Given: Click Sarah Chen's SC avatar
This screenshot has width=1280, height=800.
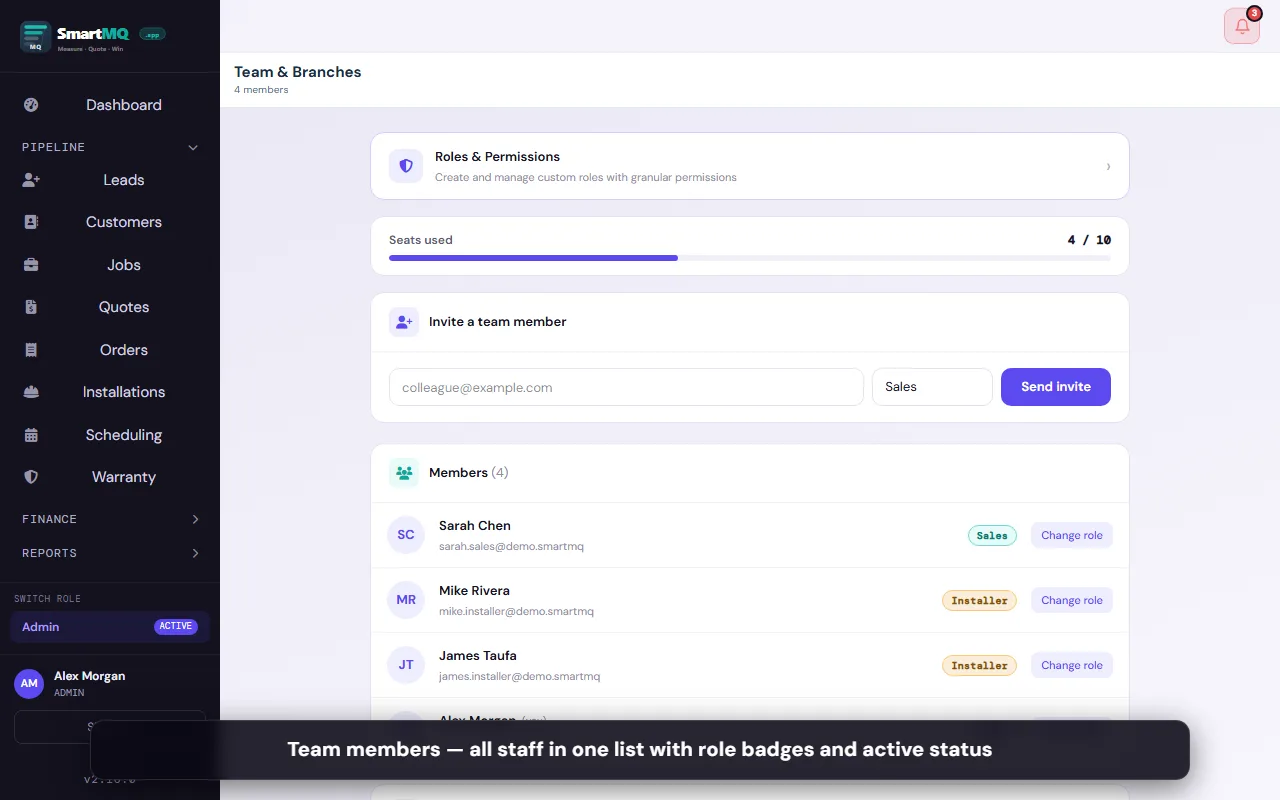Looking at the screenshot, I should click(406, 535).
